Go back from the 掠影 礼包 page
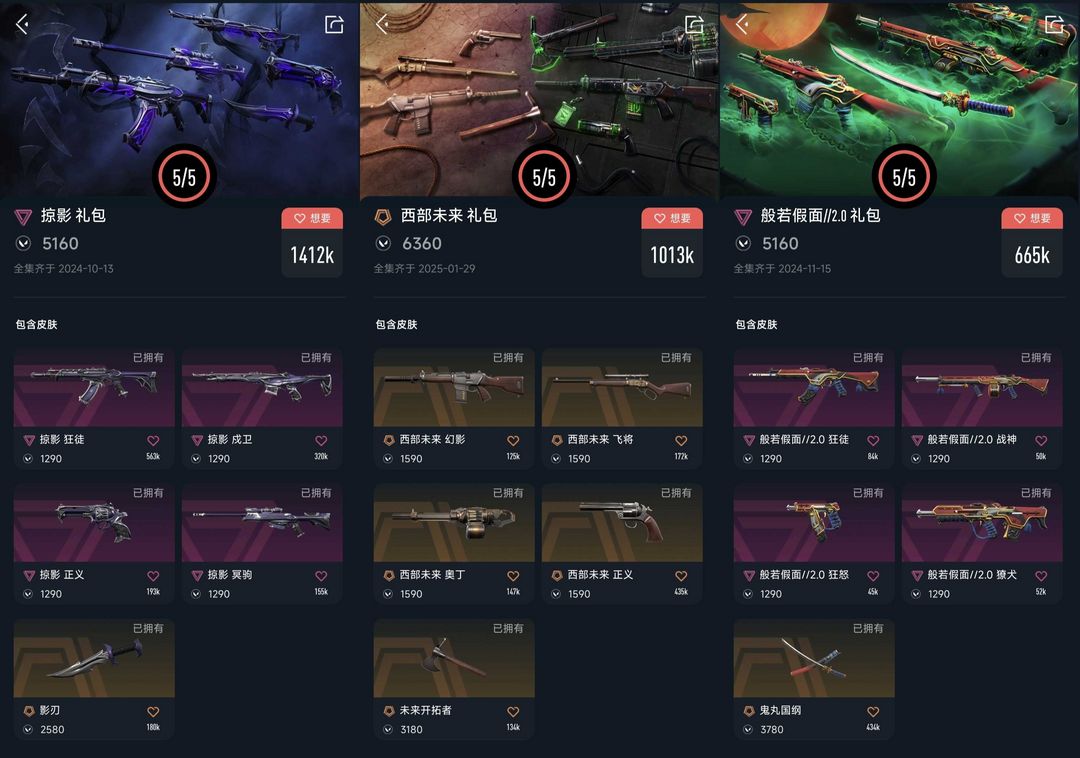This screenshot has width=1080, height=758. 22,25
